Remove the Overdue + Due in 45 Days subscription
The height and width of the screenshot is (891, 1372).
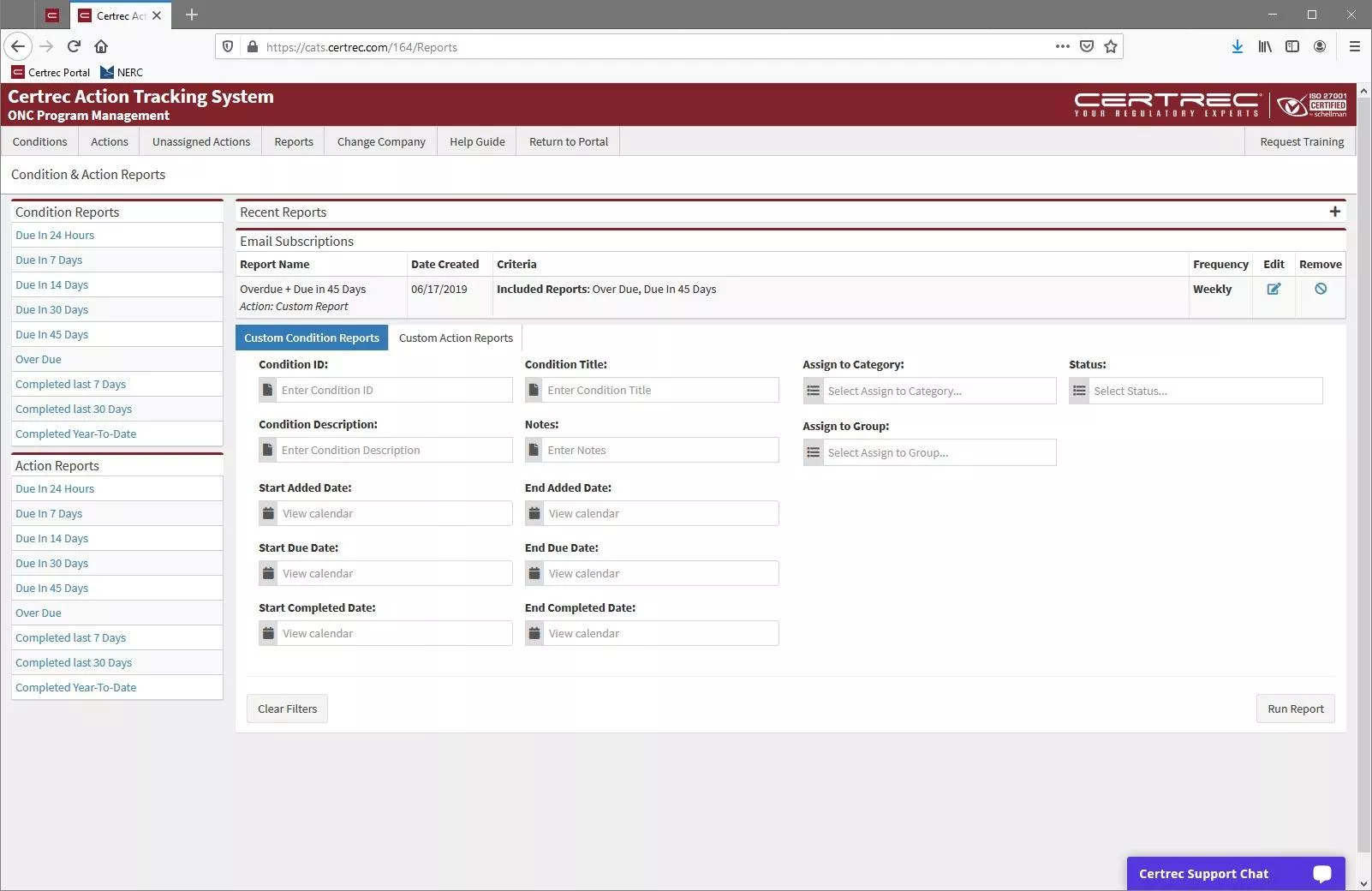(x=1321, y=289)
